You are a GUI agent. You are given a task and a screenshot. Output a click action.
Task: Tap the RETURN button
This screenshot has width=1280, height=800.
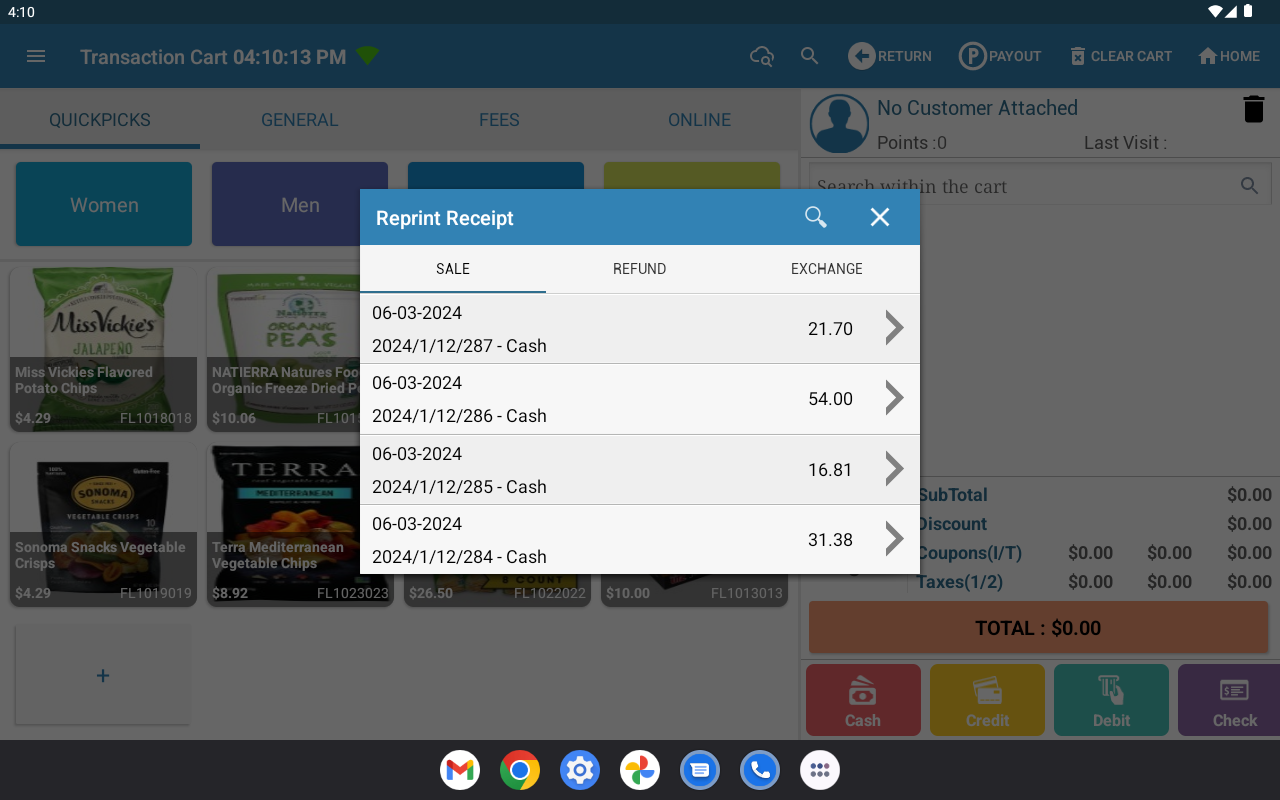click(x=890, y=56)
